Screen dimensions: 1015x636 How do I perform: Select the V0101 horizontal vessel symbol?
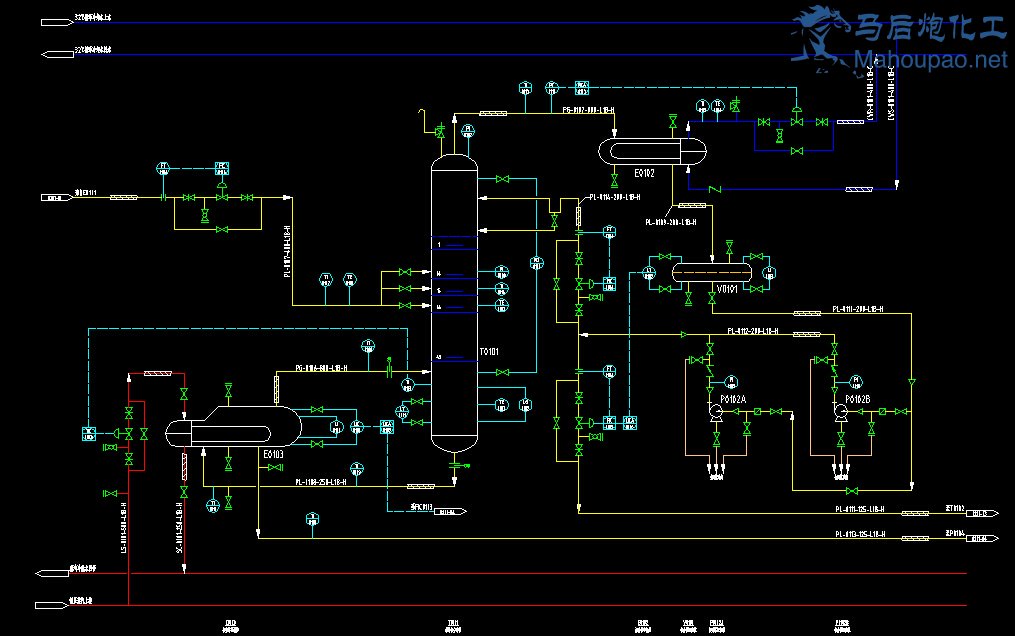click(711, 272)
